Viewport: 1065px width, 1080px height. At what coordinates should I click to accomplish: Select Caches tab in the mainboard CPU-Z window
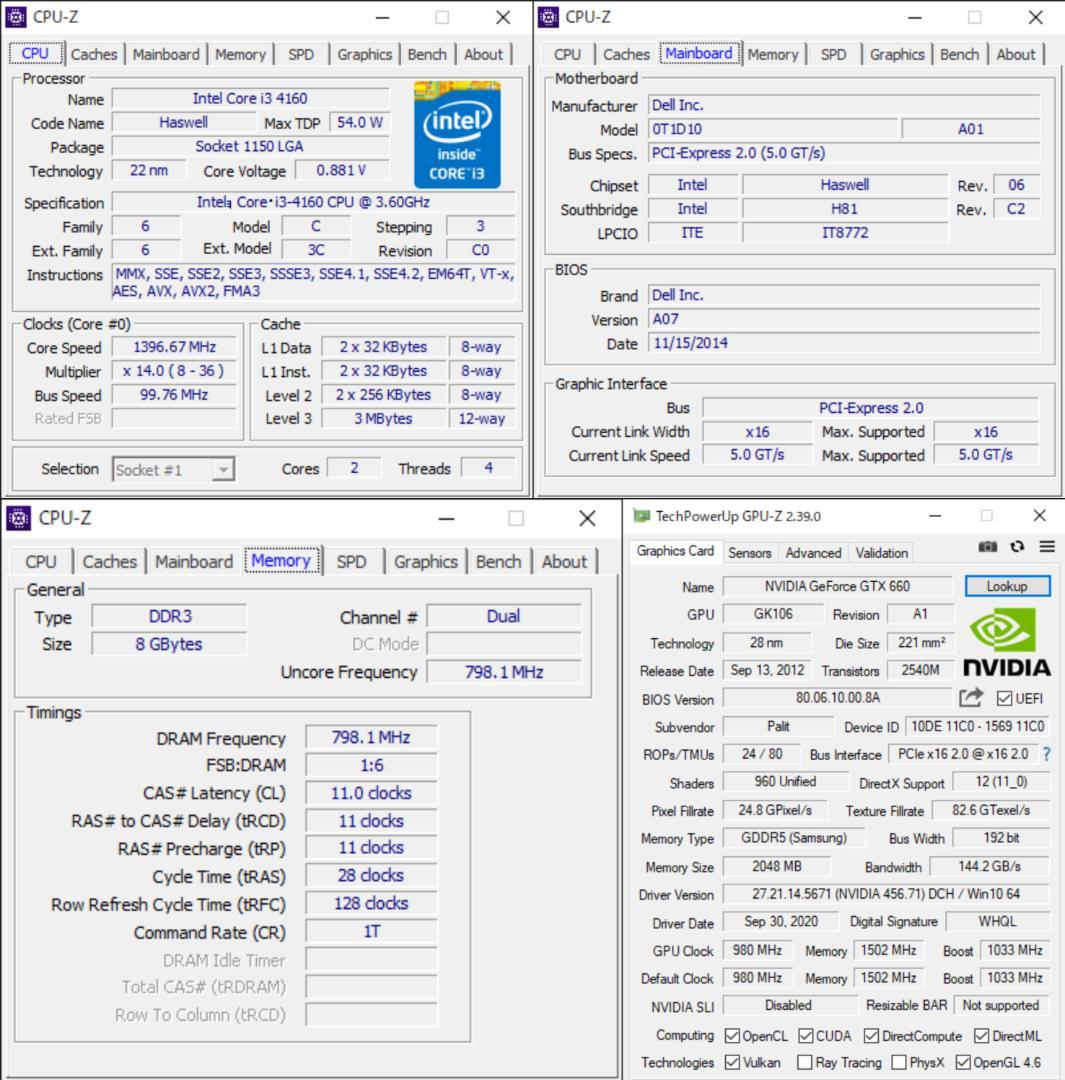[626, 54]
